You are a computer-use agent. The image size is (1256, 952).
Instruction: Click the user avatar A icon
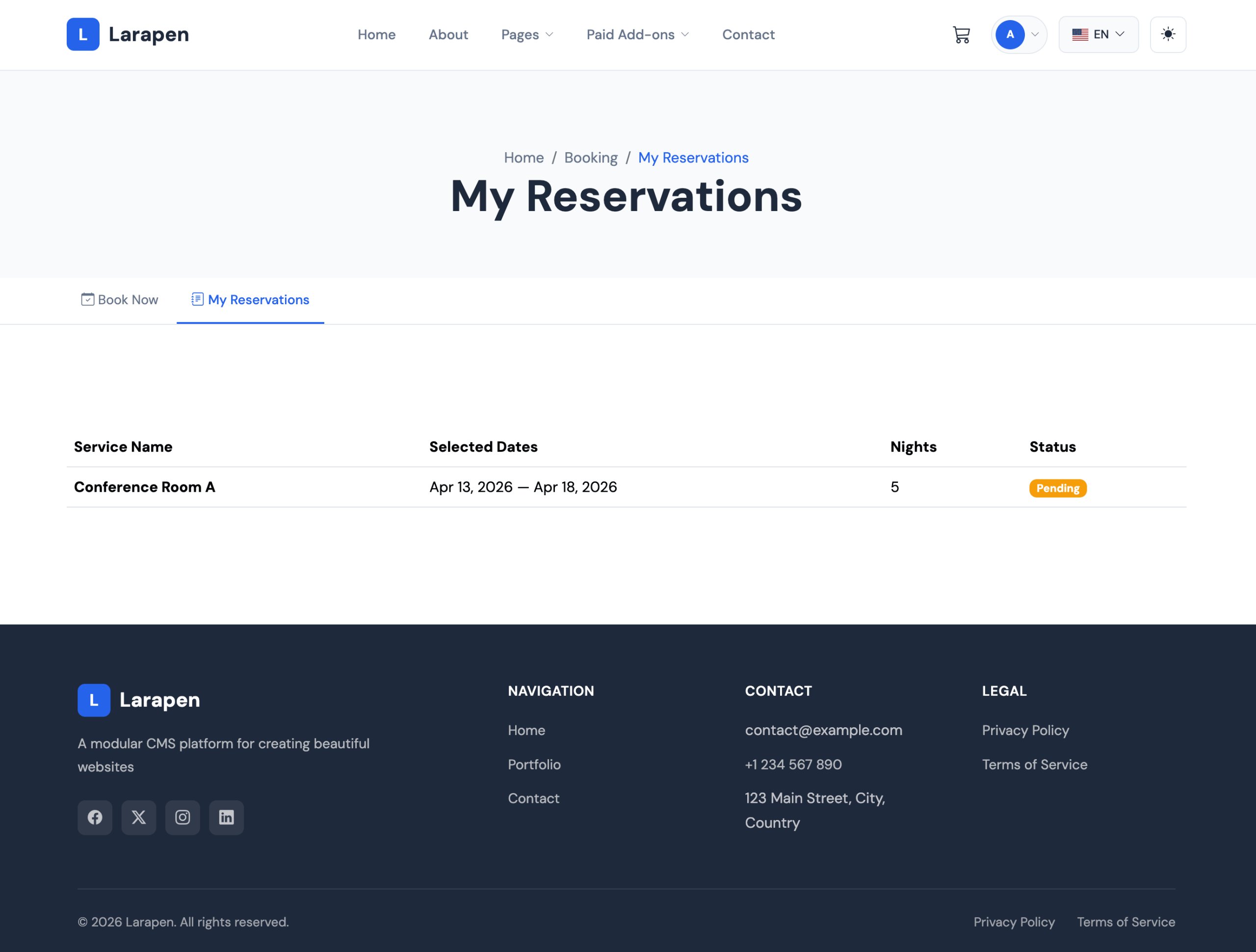(1010, 35)
